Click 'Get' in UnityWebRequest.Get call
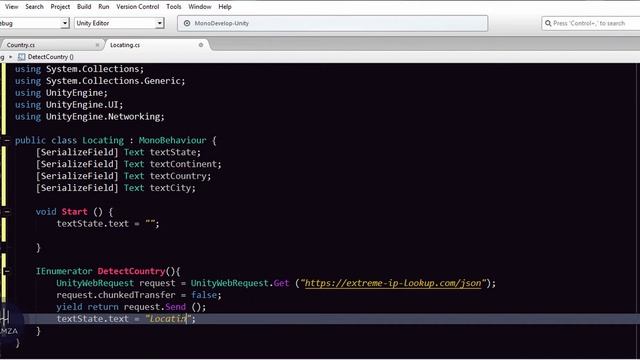The image size is (640, 360). (281, 283)
